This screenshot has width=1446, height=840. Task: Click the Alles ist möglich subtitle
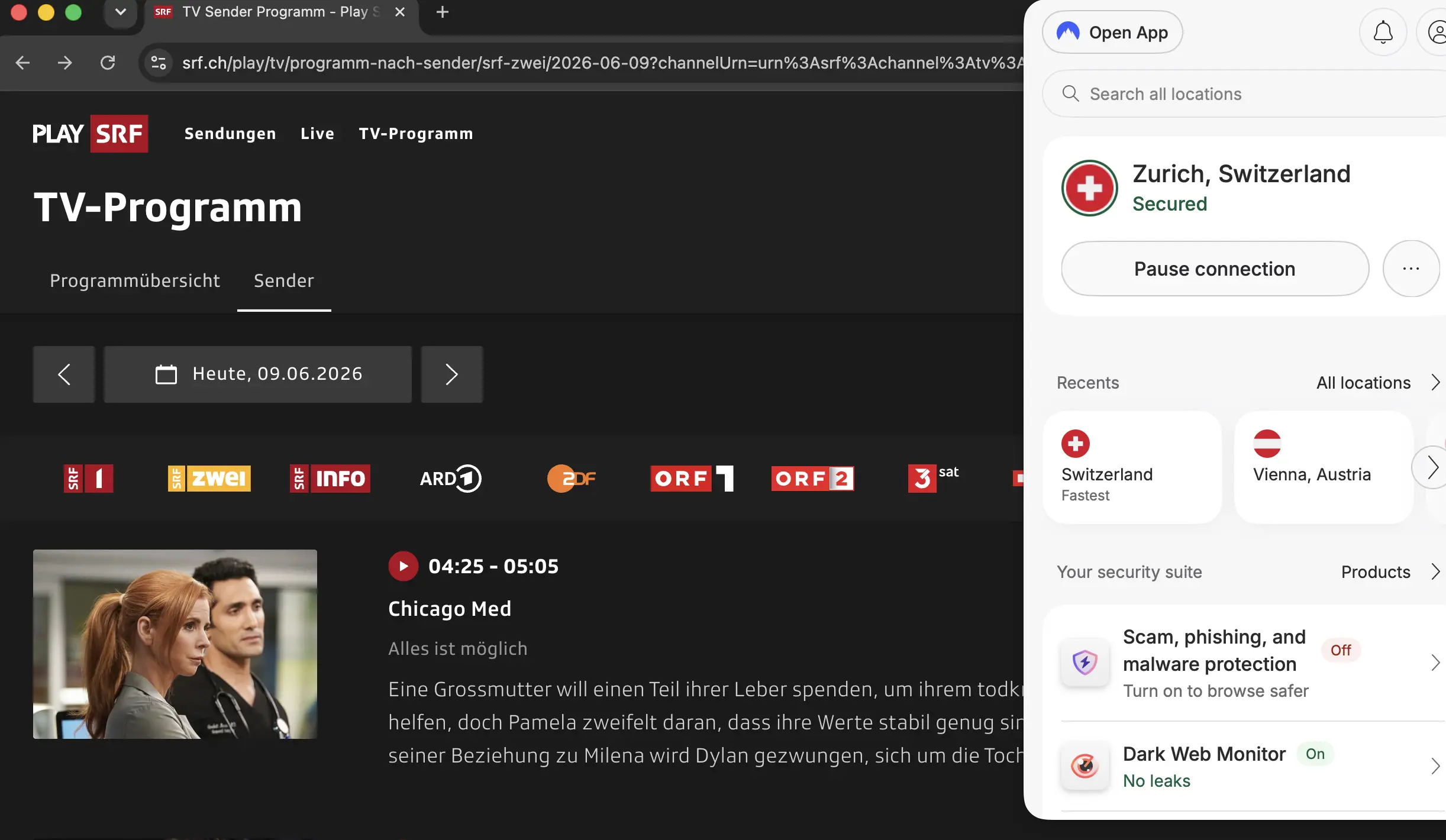[458, 649]
